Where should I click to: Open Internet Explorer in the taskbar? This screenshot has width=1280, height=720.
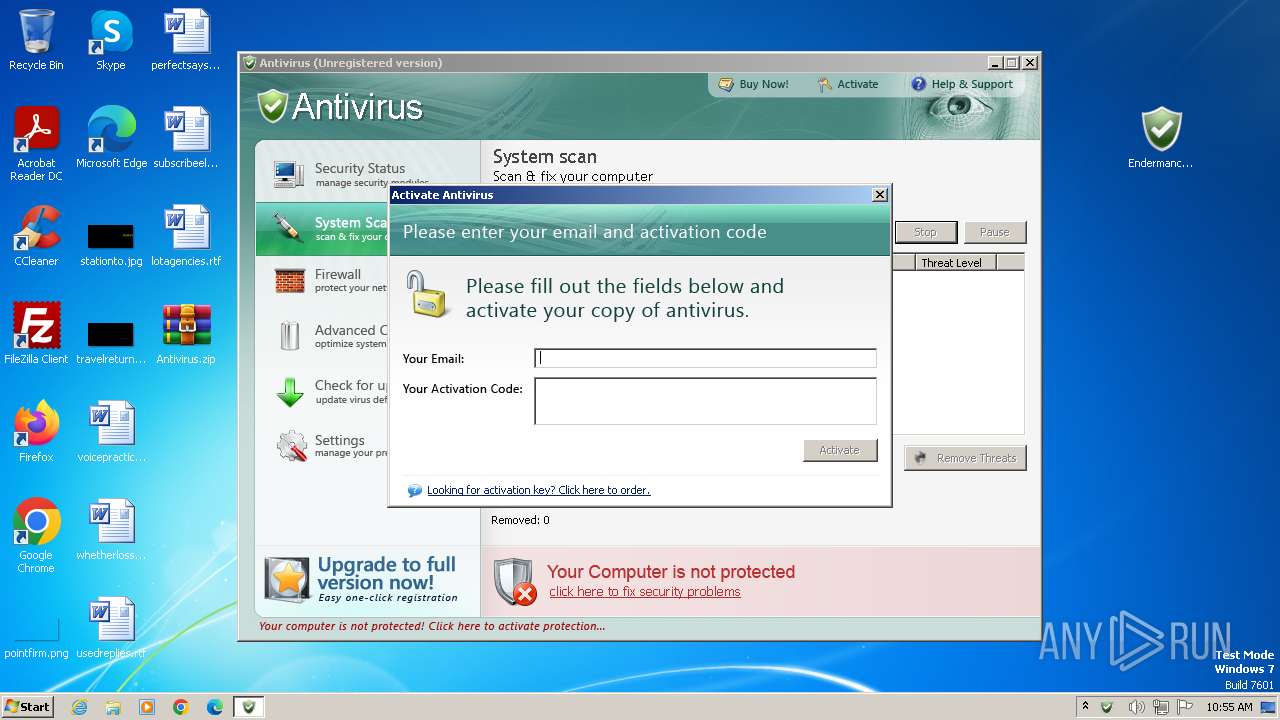[79, 707]
